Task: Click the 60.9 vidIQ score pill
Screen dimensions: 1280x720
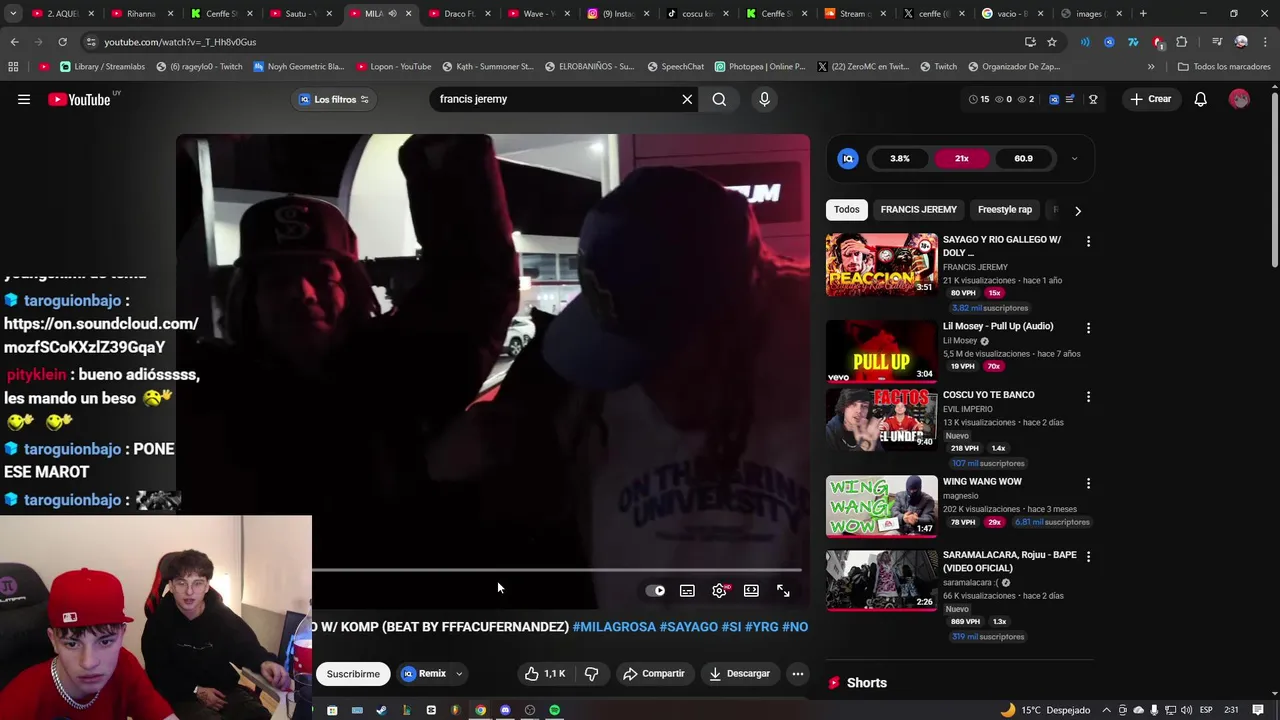Action: [1023, 158]
